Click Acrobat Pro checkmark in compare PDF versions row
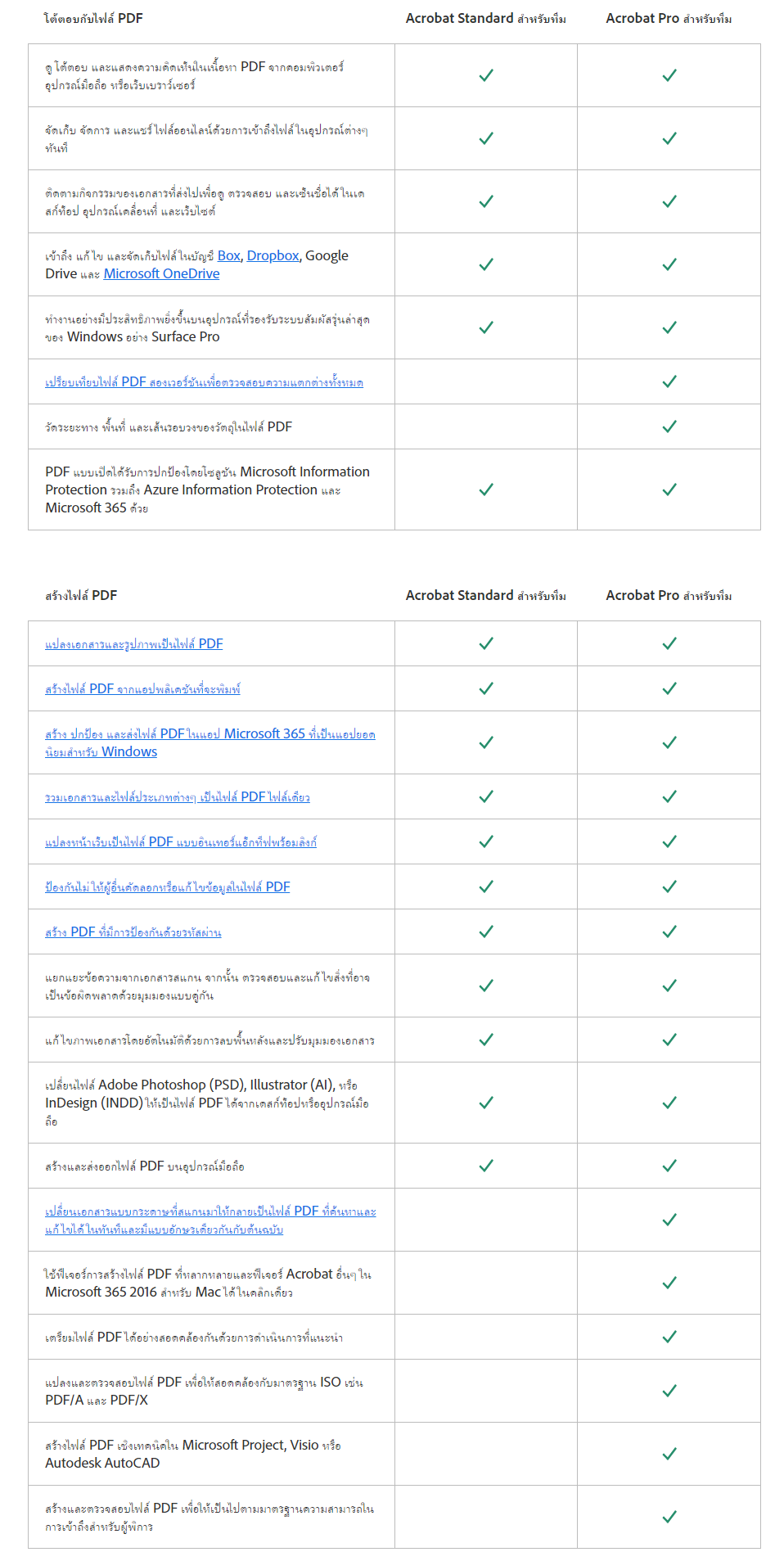 669,381
